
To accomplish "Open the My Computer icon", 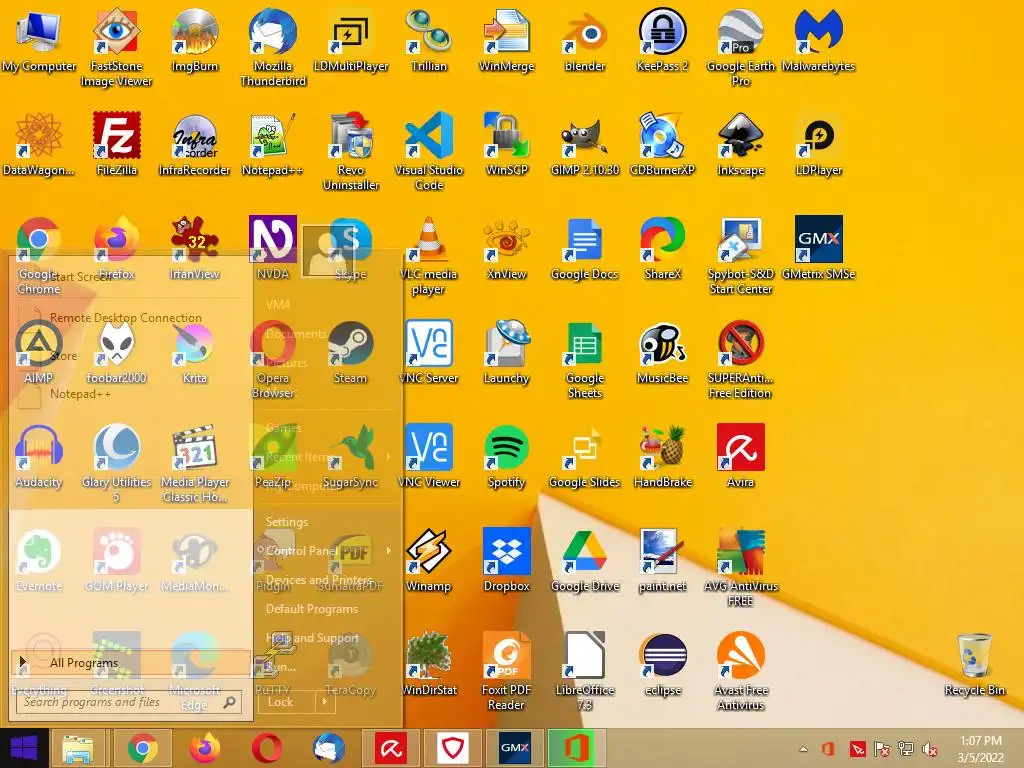I will click(x=39, y=40).
